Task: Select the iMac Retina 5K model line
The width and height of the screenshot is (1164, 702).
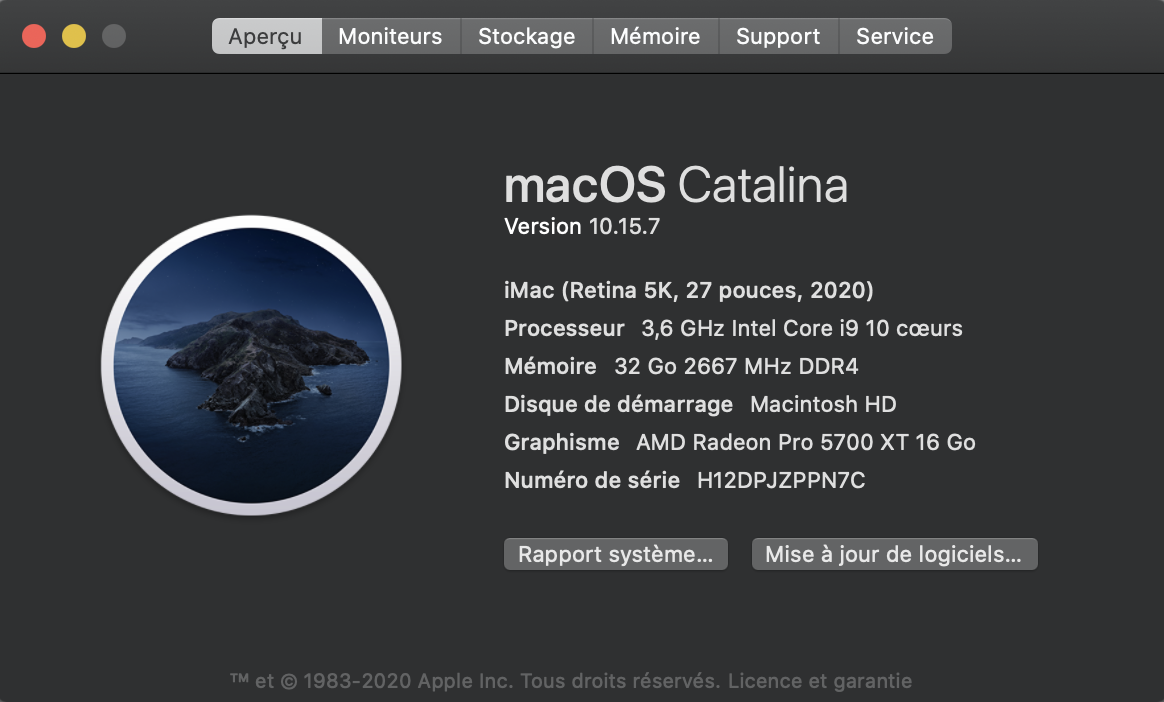Action: [689, 290]
